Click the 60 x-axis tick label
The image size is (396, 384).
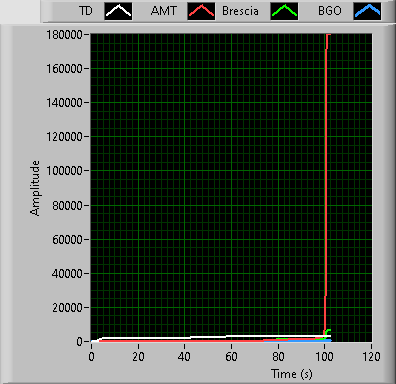pyautogui.click(x=231, y=357)
